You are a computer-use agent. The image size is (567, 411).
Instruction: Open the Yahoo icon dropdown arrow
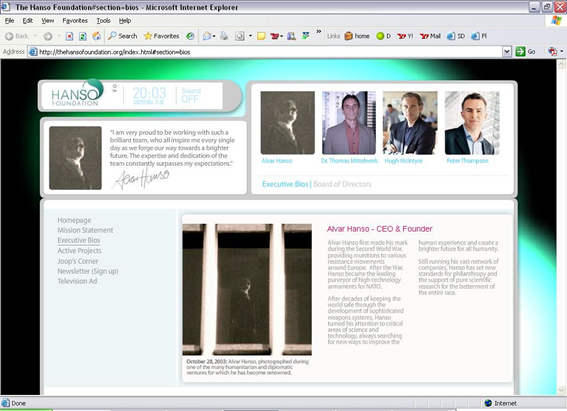281,36
